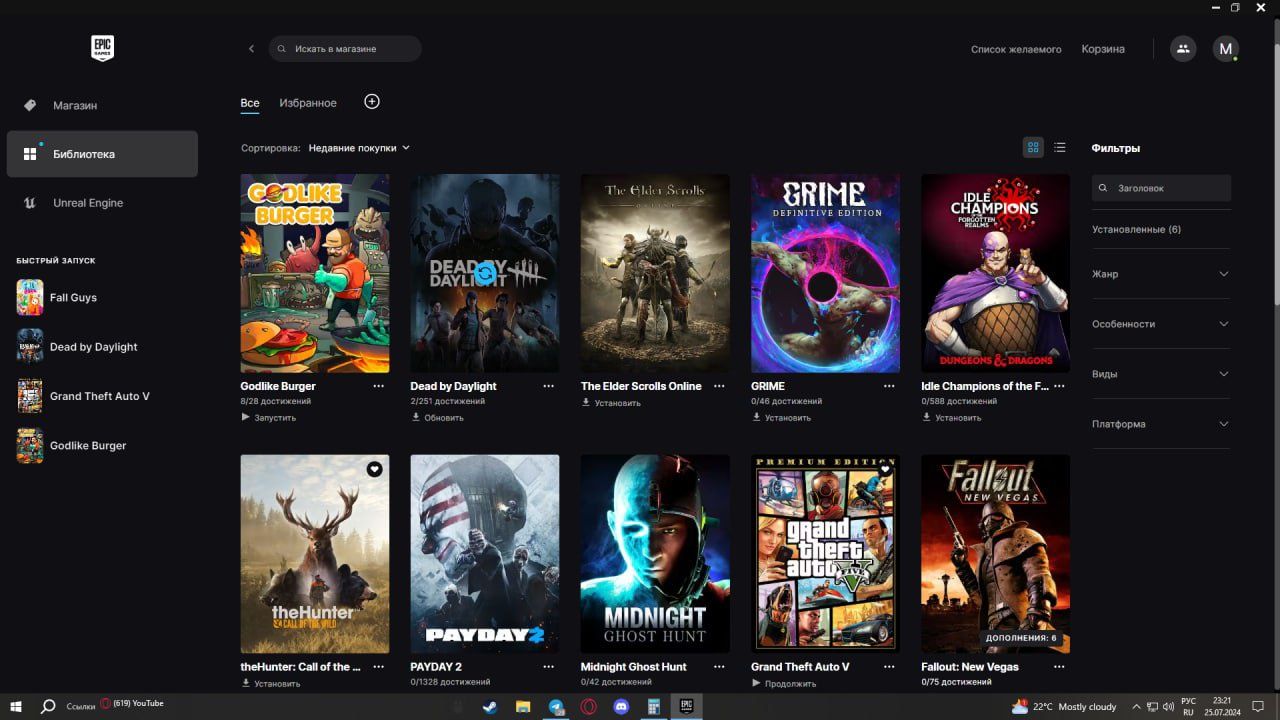This screenshot has height=720, width=1280.
Task: Open Midnight Ghost Hunt options menu
Action: tap(719, 667)
